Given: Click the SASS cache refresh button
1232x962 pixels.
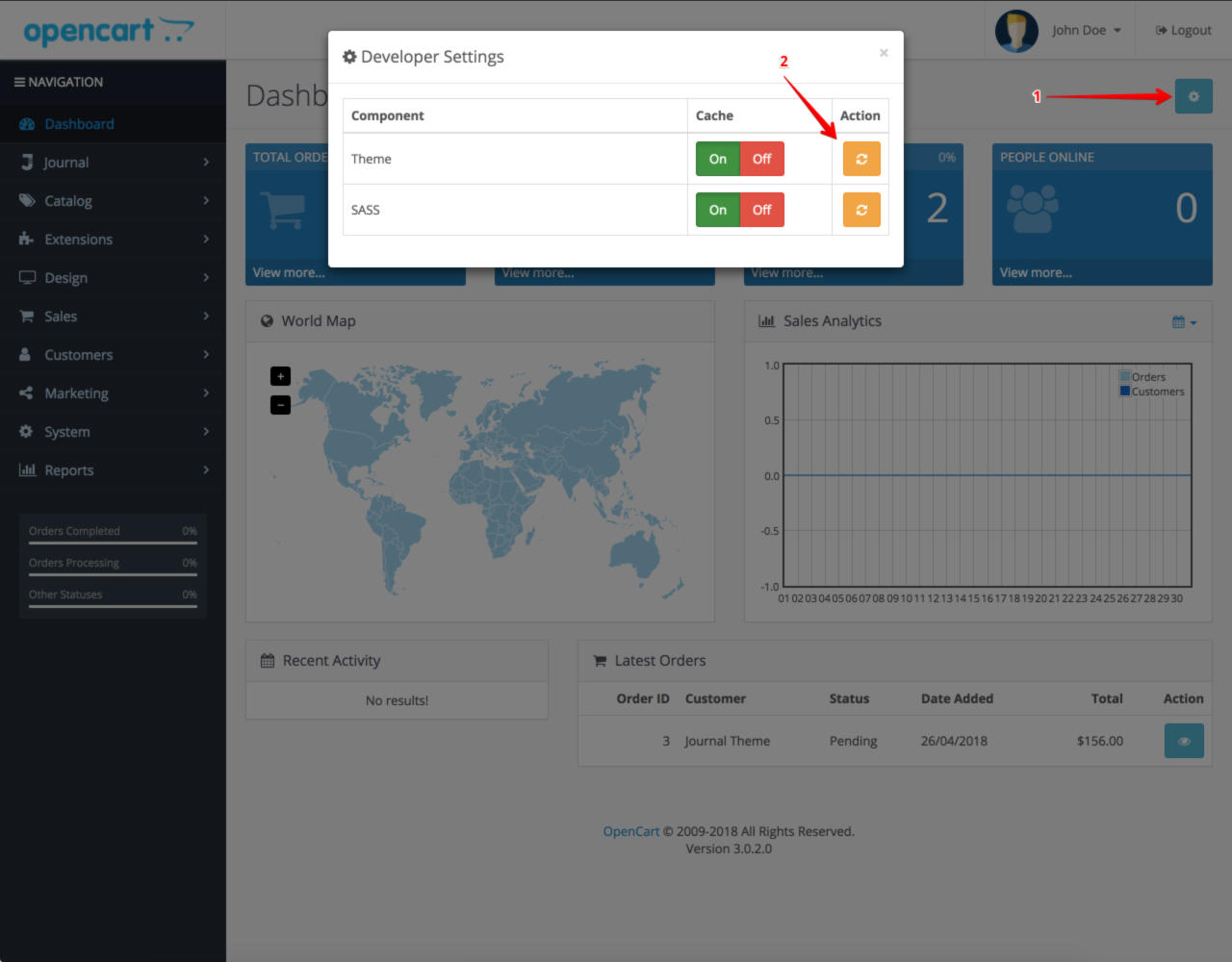Looking at the screenshot, I should coord(861,210).
